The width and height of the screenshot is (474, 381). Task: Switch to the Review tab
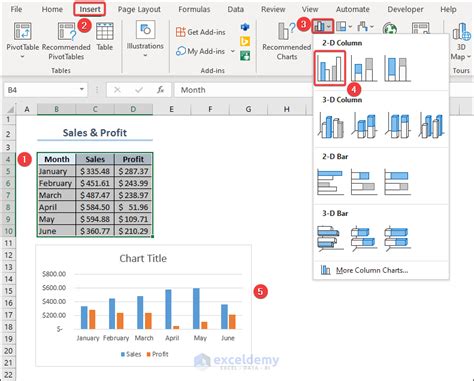273,9
